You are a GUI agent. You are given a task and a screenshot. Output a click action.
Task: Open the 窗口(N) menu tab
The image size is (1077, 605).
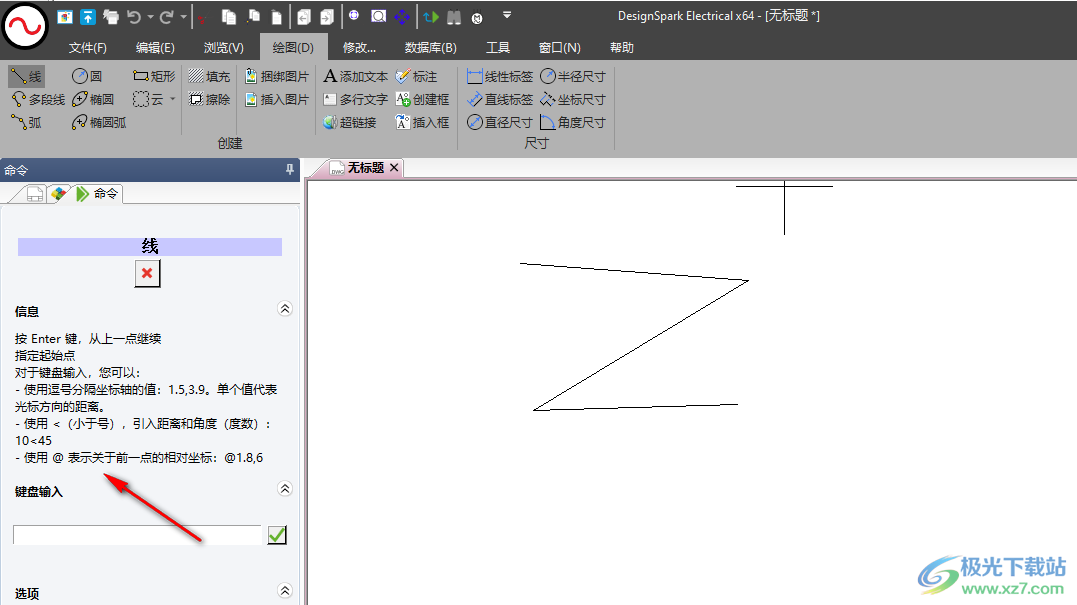560,47
